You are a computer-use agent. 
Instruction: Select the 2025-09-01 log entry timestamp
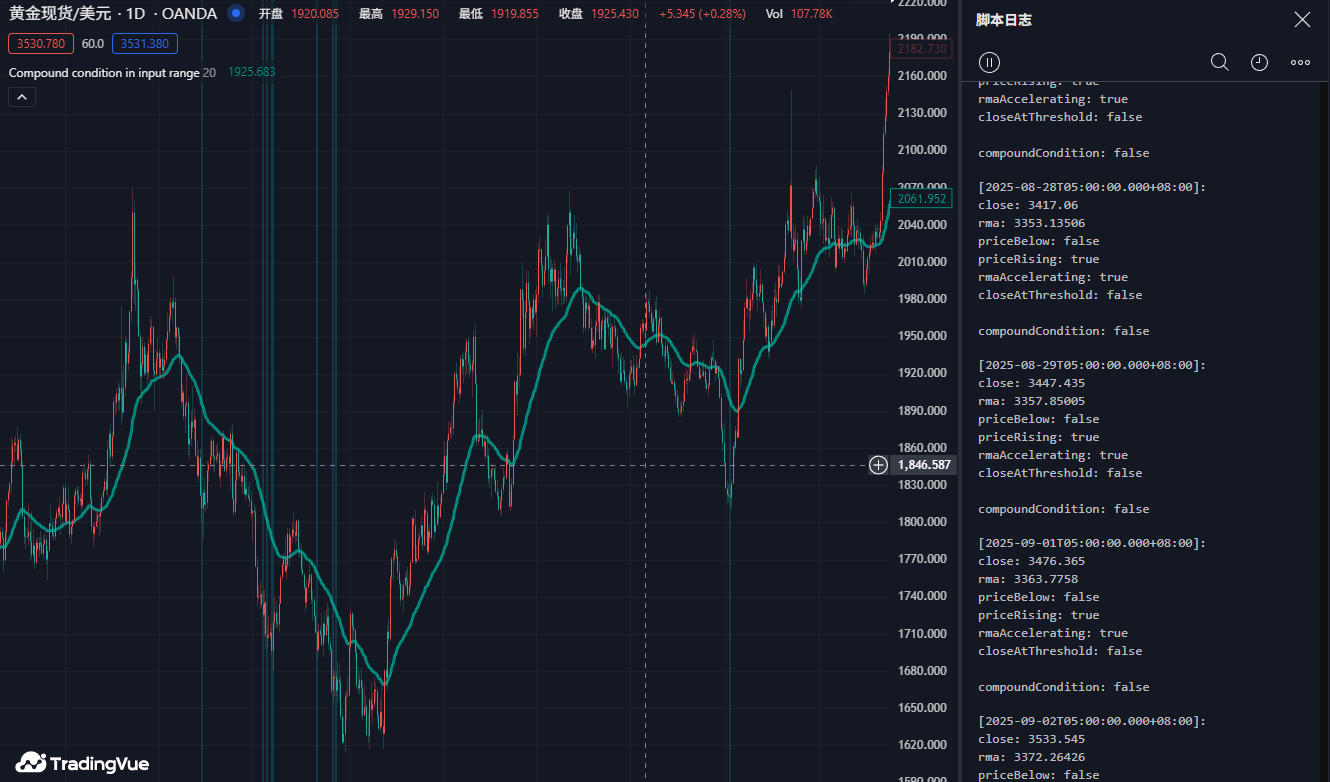[x=1092, y=543]
